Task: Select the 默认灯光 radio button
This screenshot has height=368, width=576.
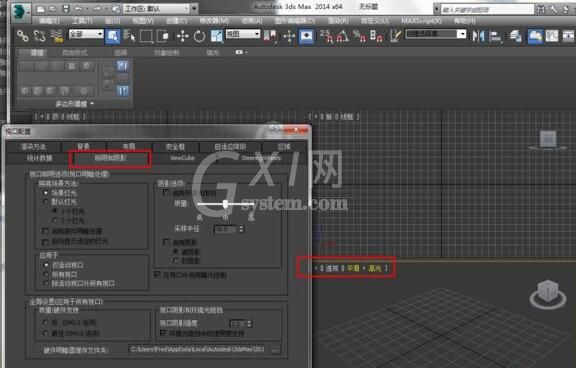Action: (x=46, y=202)
